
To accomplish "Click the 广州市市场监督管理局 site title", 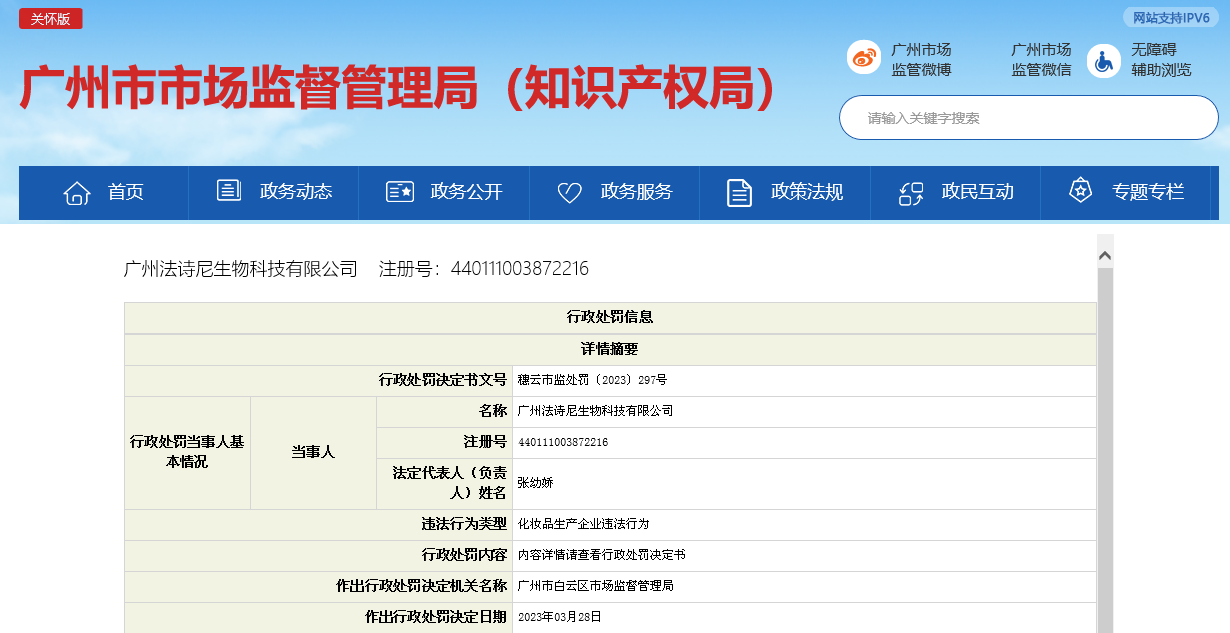I will point(398,90).
